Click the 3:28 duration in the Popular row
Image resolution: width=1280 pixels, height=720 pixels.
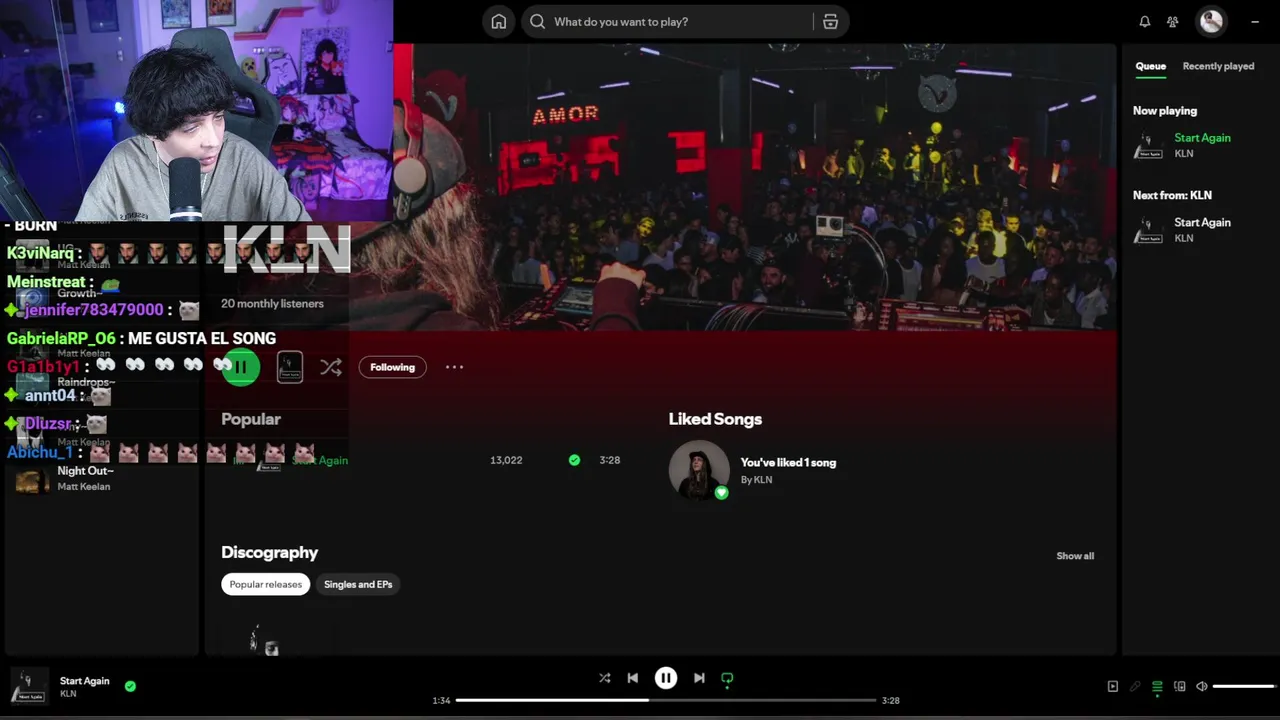click(610, 460)
